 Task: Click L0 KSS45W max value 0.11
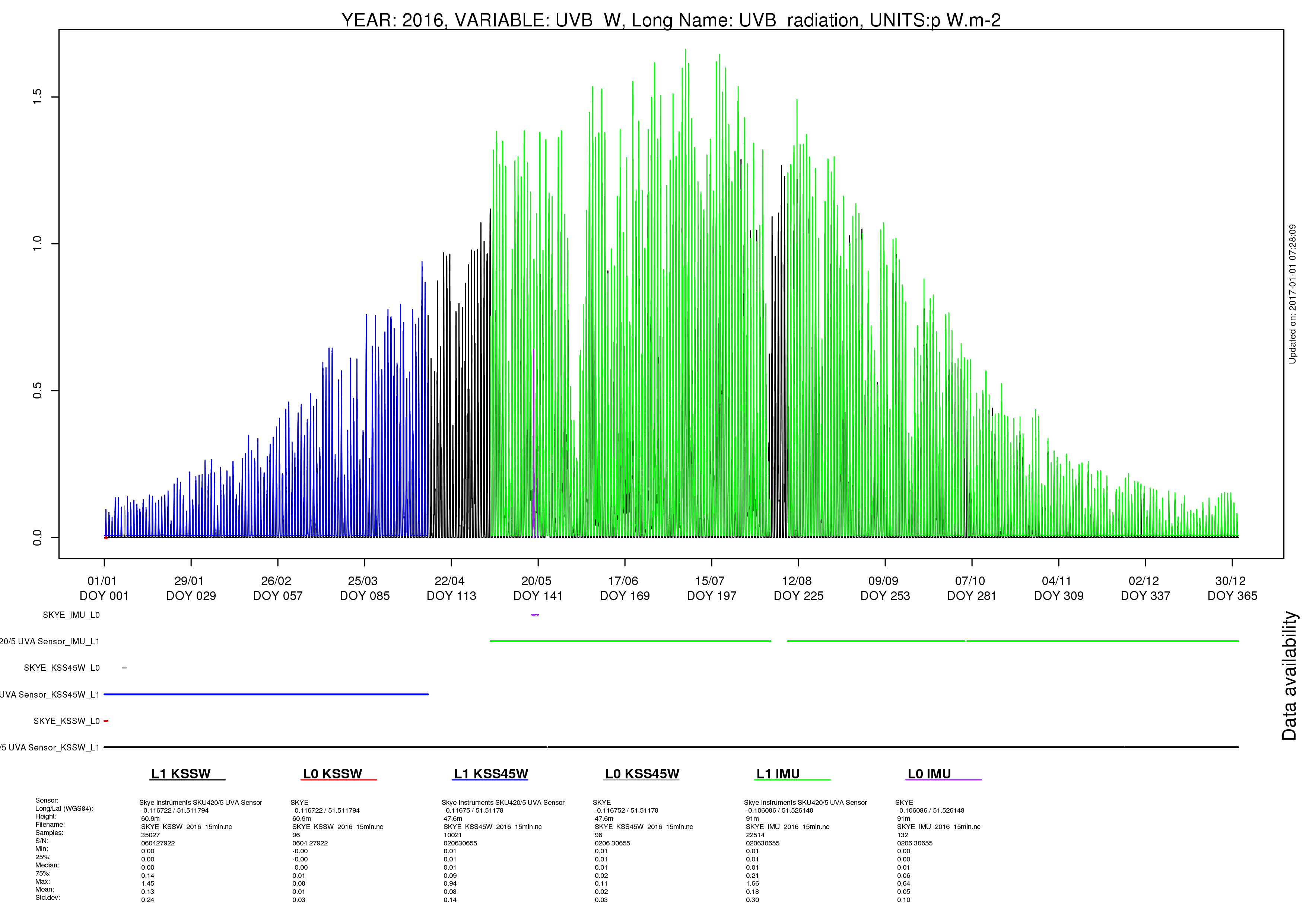(601, 884)
